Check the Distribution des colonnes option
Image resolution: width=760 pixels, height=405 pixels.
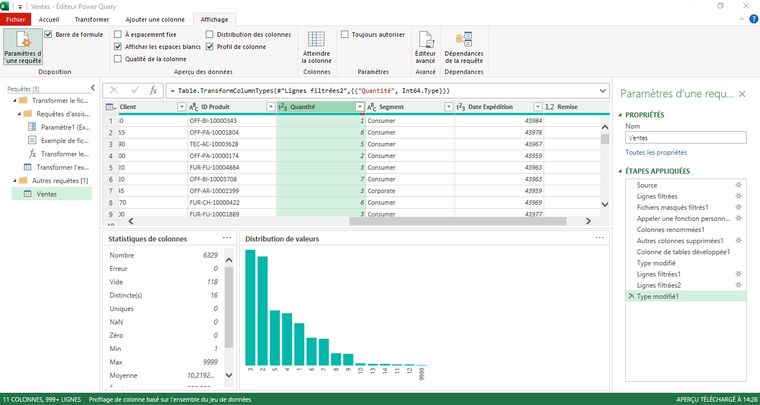210,34
